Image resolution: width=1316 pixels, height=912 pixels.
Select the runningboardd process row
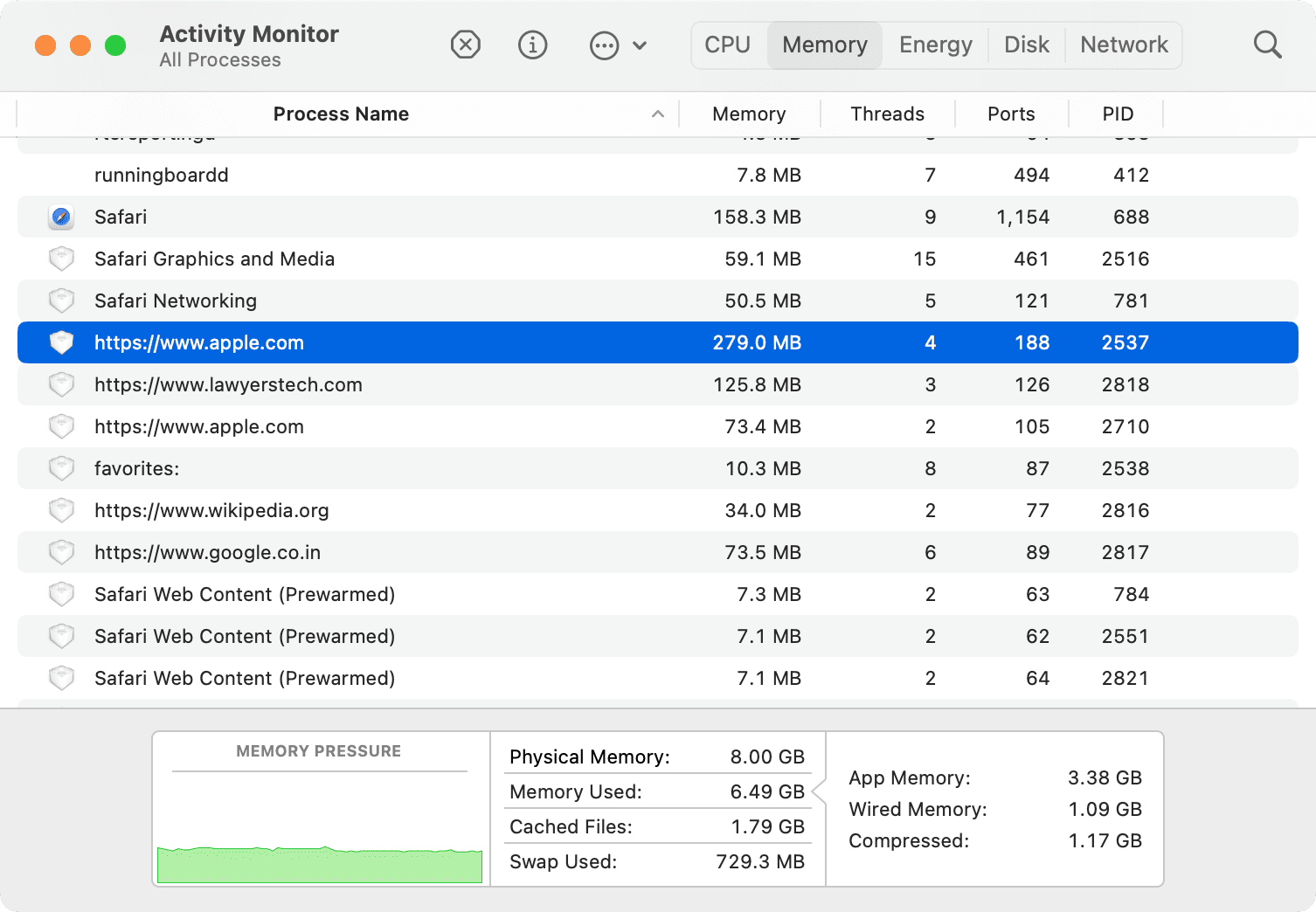tap(657, 175)
